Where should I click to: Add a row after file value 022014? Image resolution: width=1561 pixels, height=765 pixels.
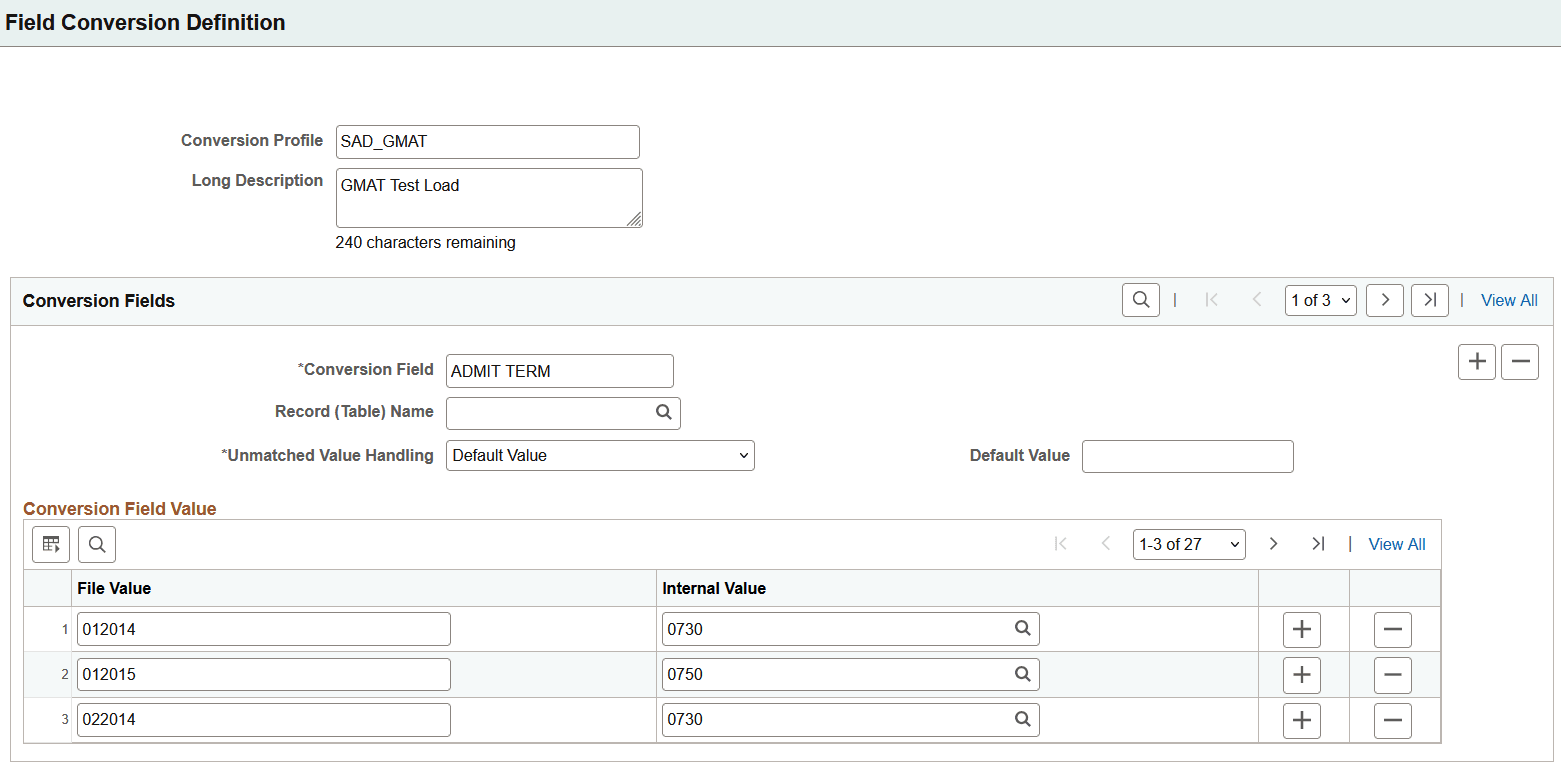pos(1302,720)
